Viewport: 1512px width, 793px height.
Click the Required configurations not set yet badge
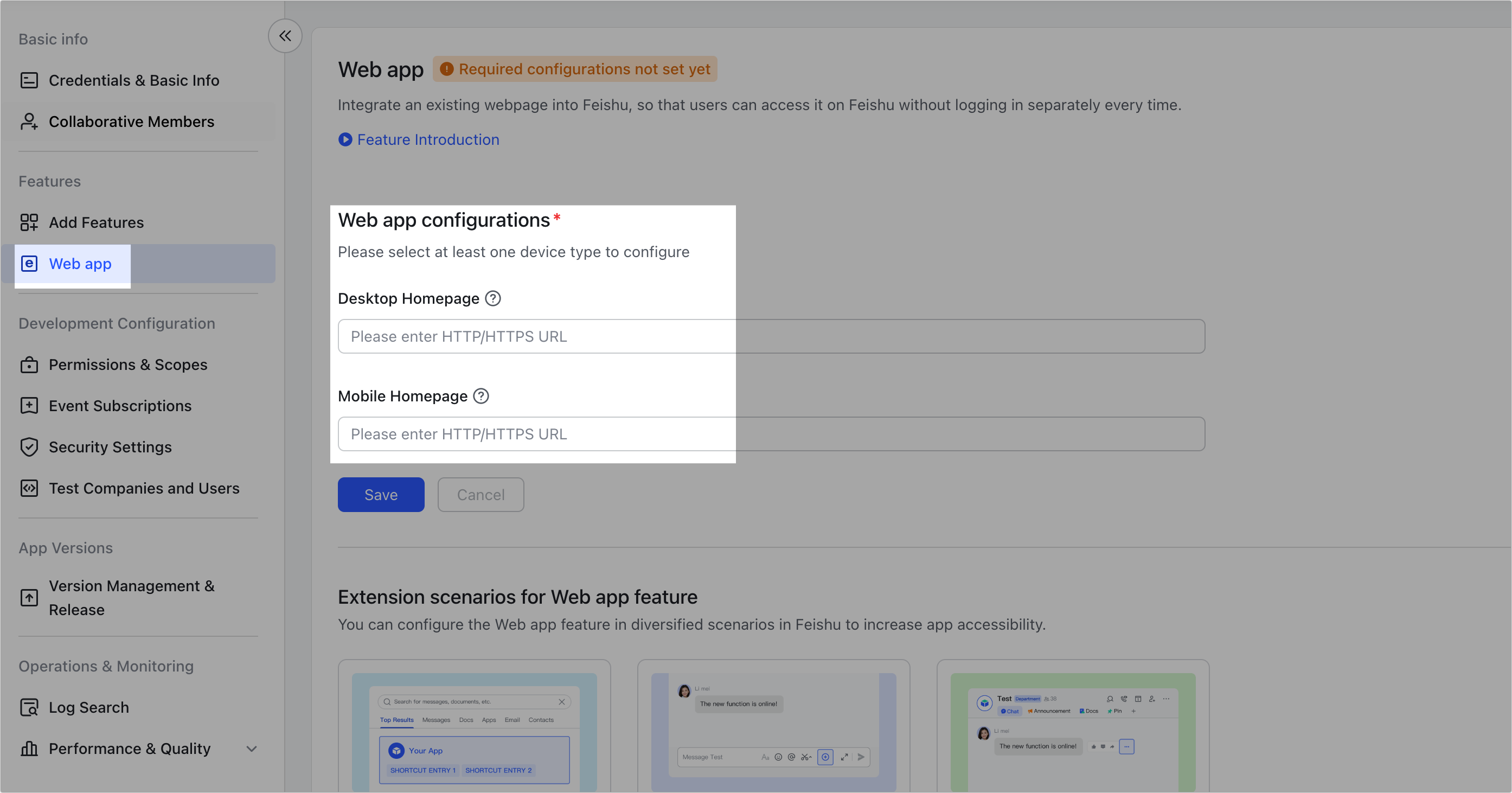pos(575,69)
